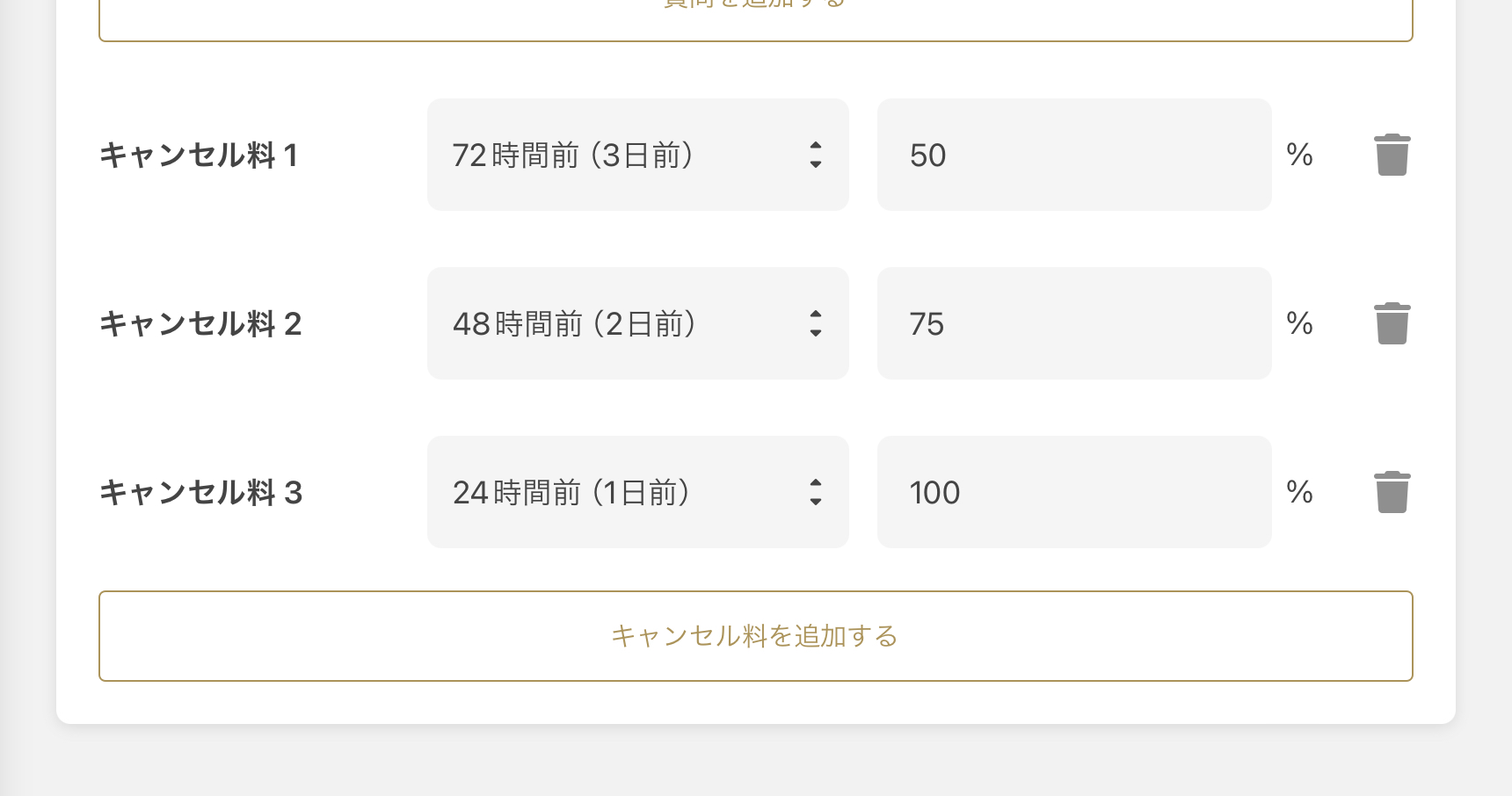The width and height of the screenshot is (1512, 796).
Task: Focus the percentage field showing 50
Action: point(1074,155)
